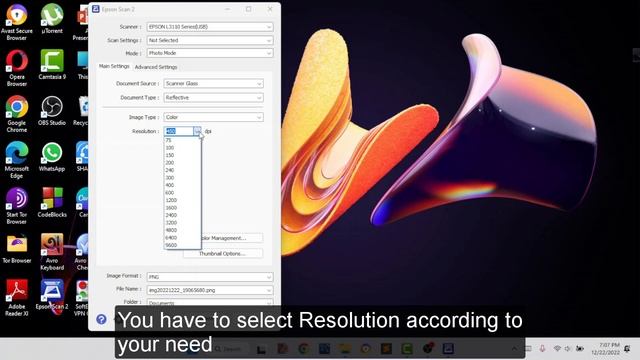640x360 pixels.
Task: Open the CodeBlocks desktop icon
Action: click(52, 202)
